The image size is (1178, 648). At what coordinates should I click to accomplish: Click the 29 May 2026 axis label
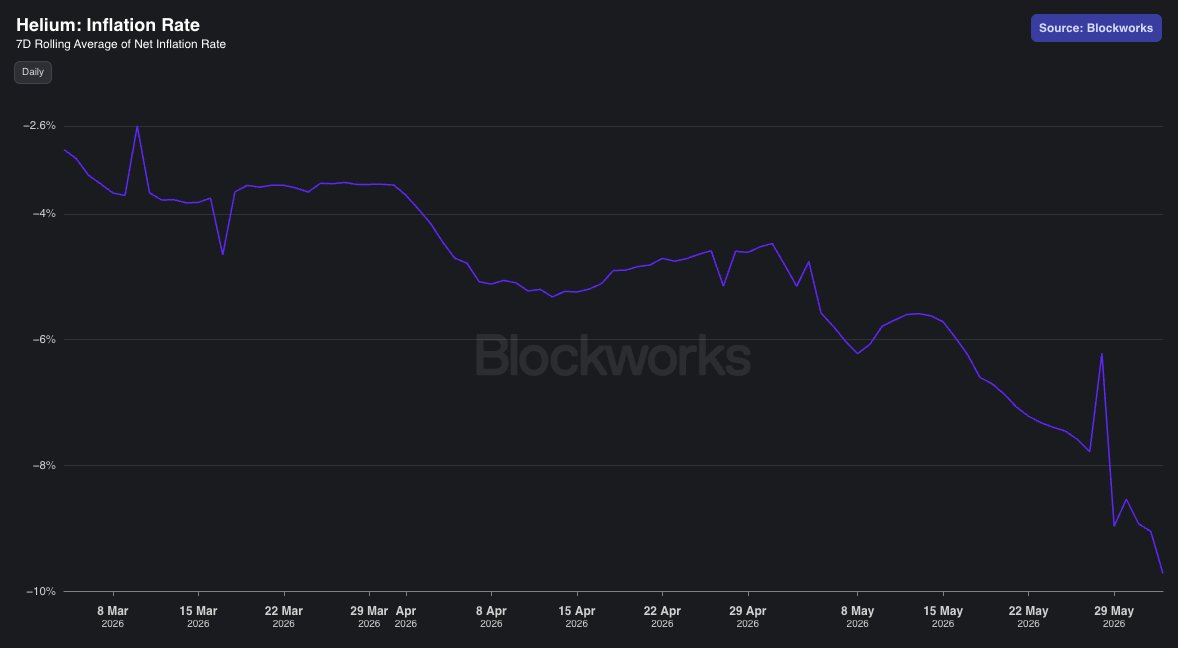coord(1113,617)
